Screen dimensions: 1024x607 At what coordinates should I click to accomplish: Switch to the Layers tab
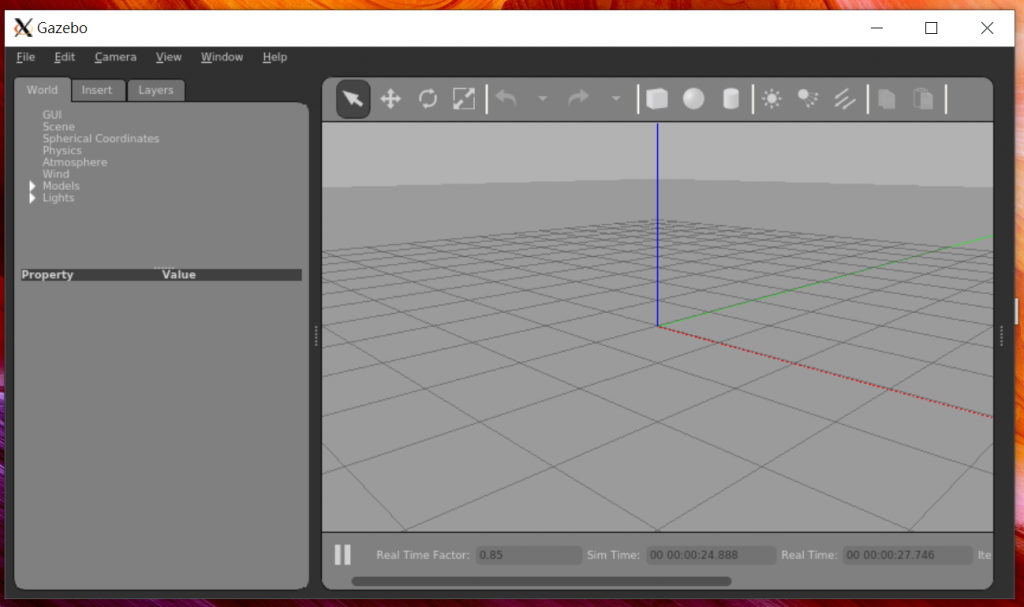155,90
